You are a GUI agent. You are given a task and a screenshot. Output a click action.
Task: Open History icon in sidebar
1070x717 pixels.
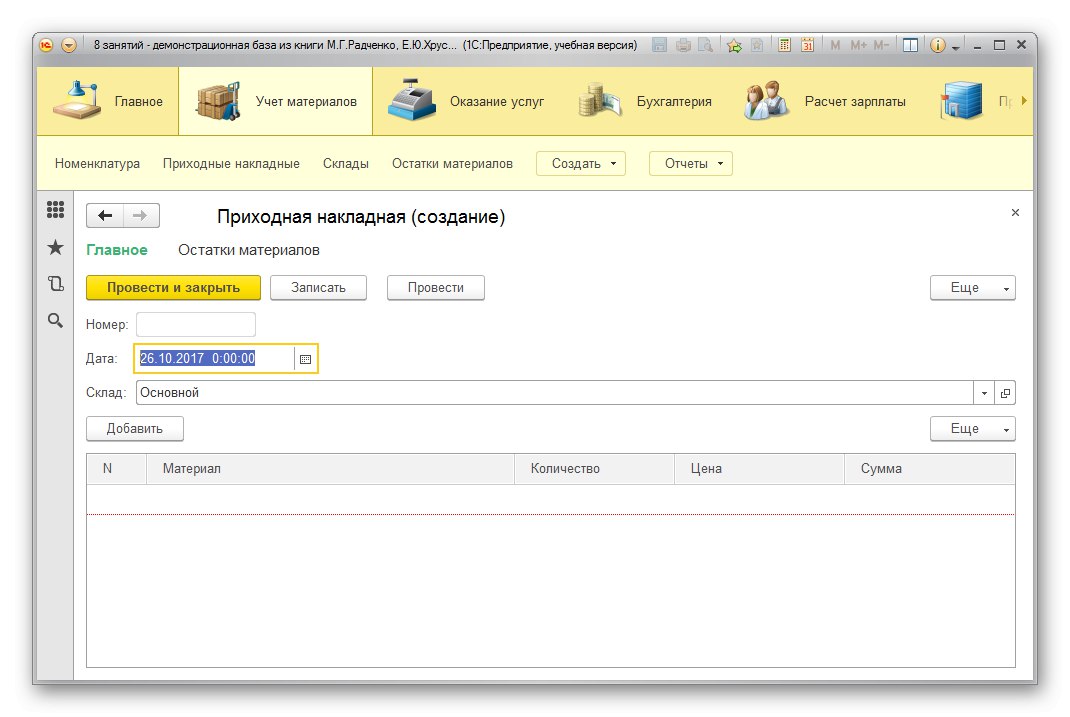click(x=55, y=283)
